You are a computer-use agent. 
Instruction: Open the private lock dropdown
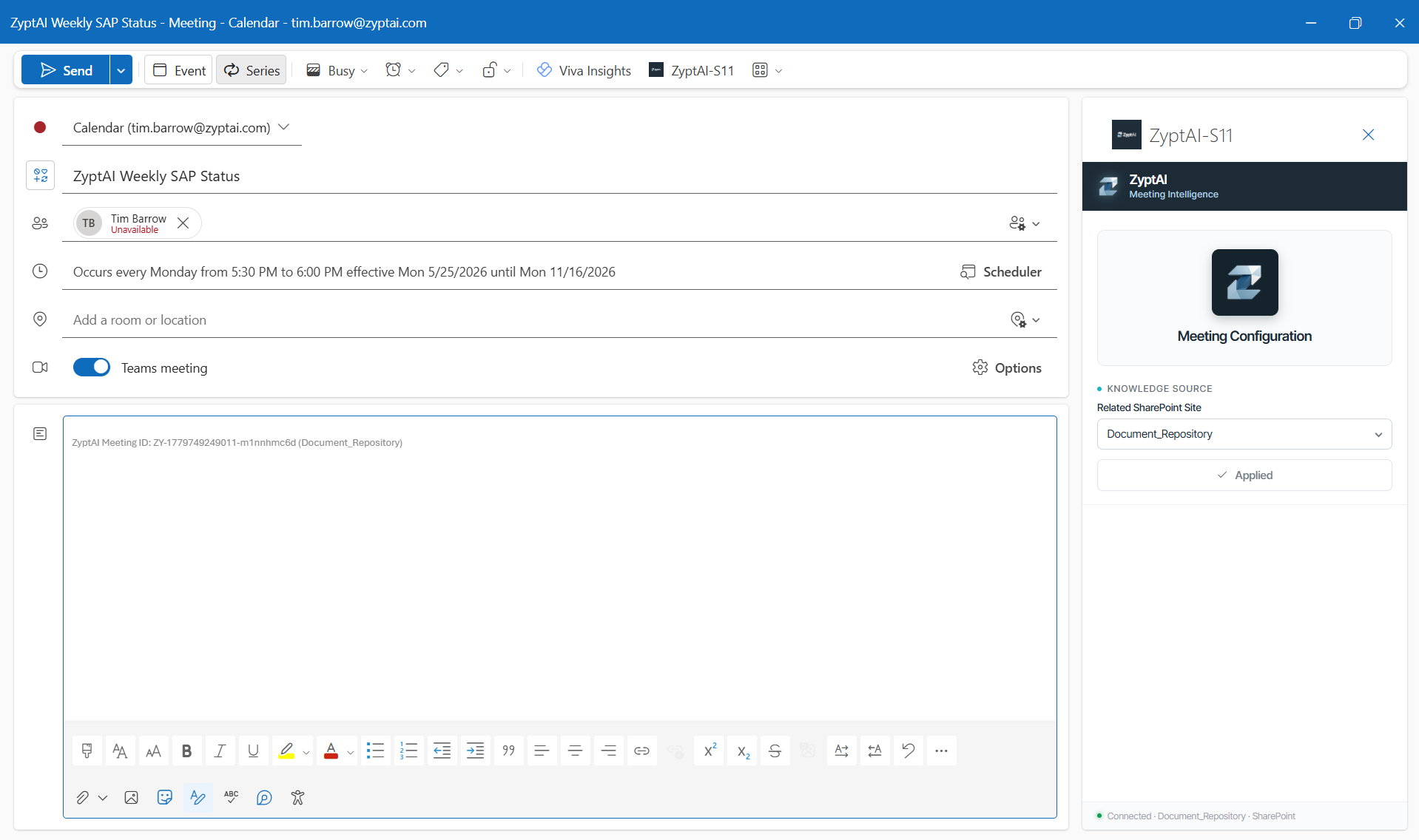(x=496, y=70)
